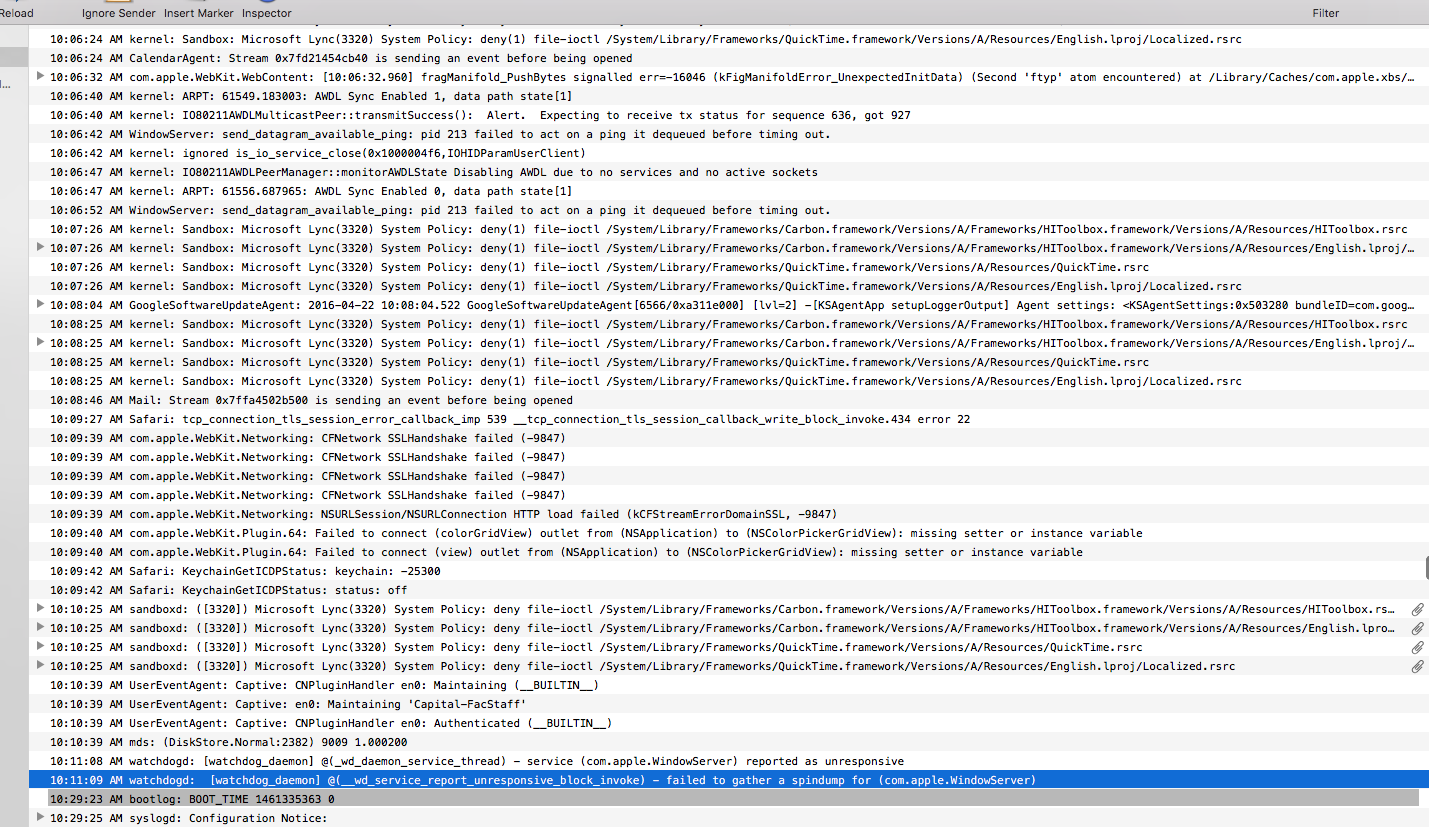Expand the sandboxd Localized.rsrc entry
The image size is (1429, 827).
coord(40,665)
